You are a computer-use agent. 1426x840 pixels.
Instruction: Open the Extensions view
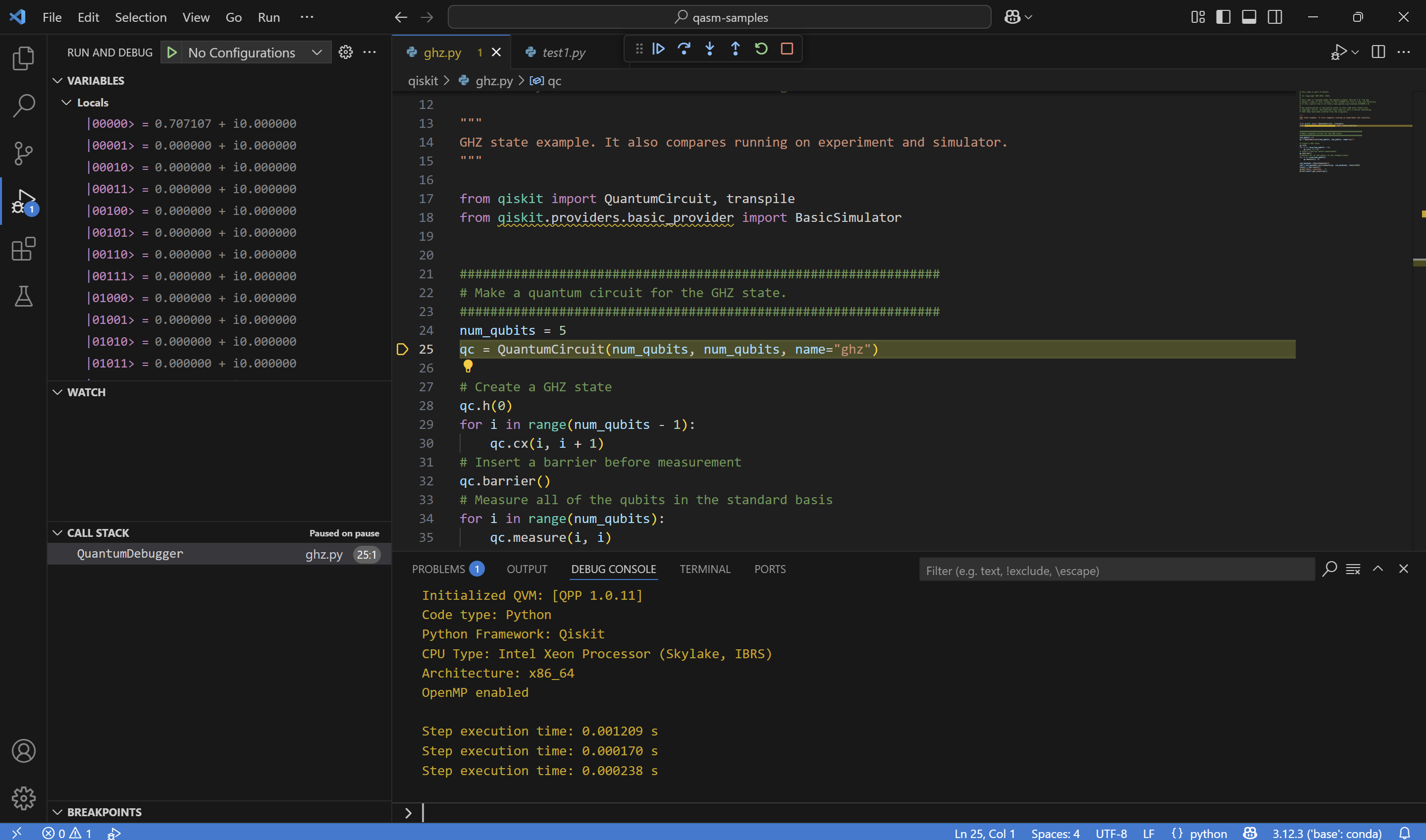pyautogui.click(x=23, y=249)
